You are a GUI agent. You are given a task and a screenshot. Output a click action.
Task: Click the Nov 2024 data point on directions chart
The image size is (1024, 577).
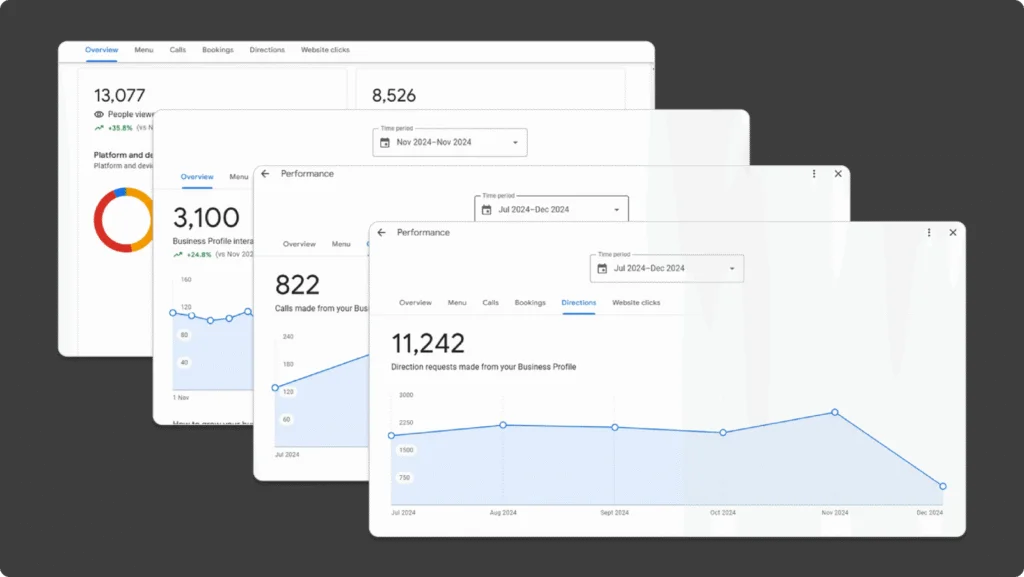[835, 412]
